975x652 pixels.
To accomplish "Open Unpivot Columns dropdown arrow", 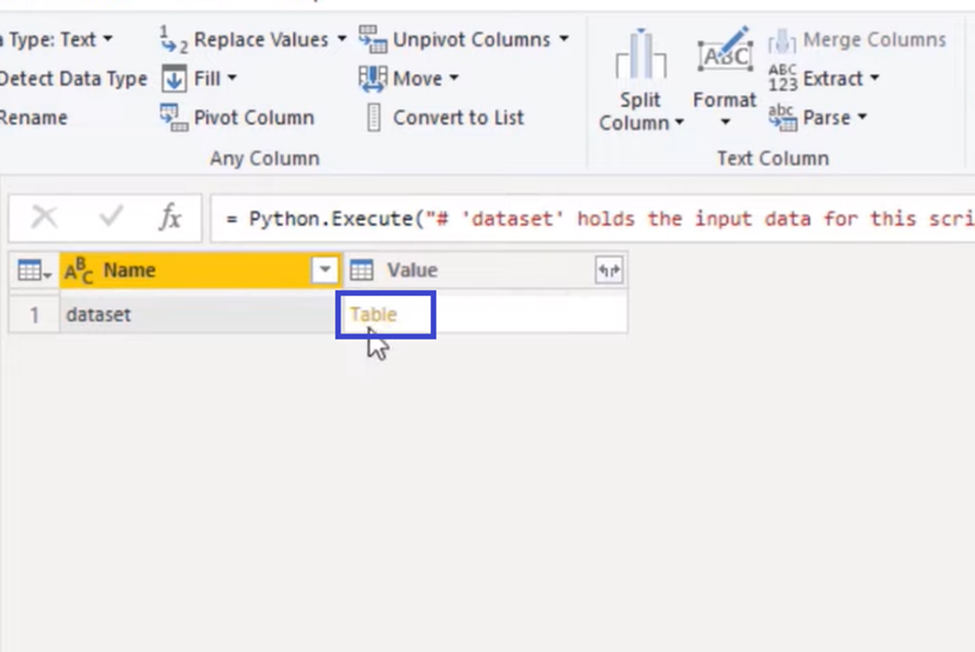I will (x=563, y=39).
